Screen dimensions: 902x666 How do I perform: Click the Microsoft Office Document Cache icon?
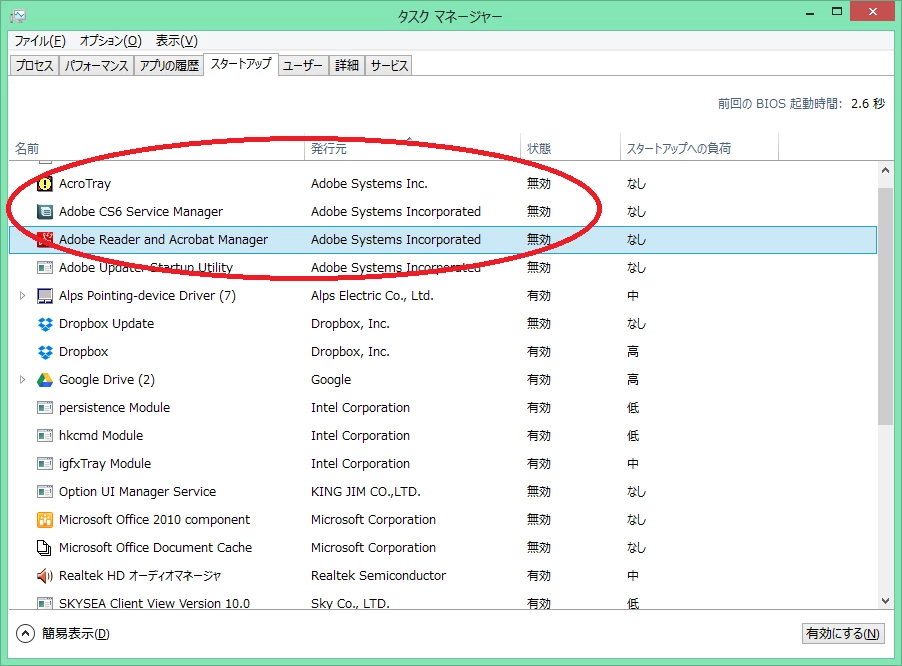click(44, 548)
